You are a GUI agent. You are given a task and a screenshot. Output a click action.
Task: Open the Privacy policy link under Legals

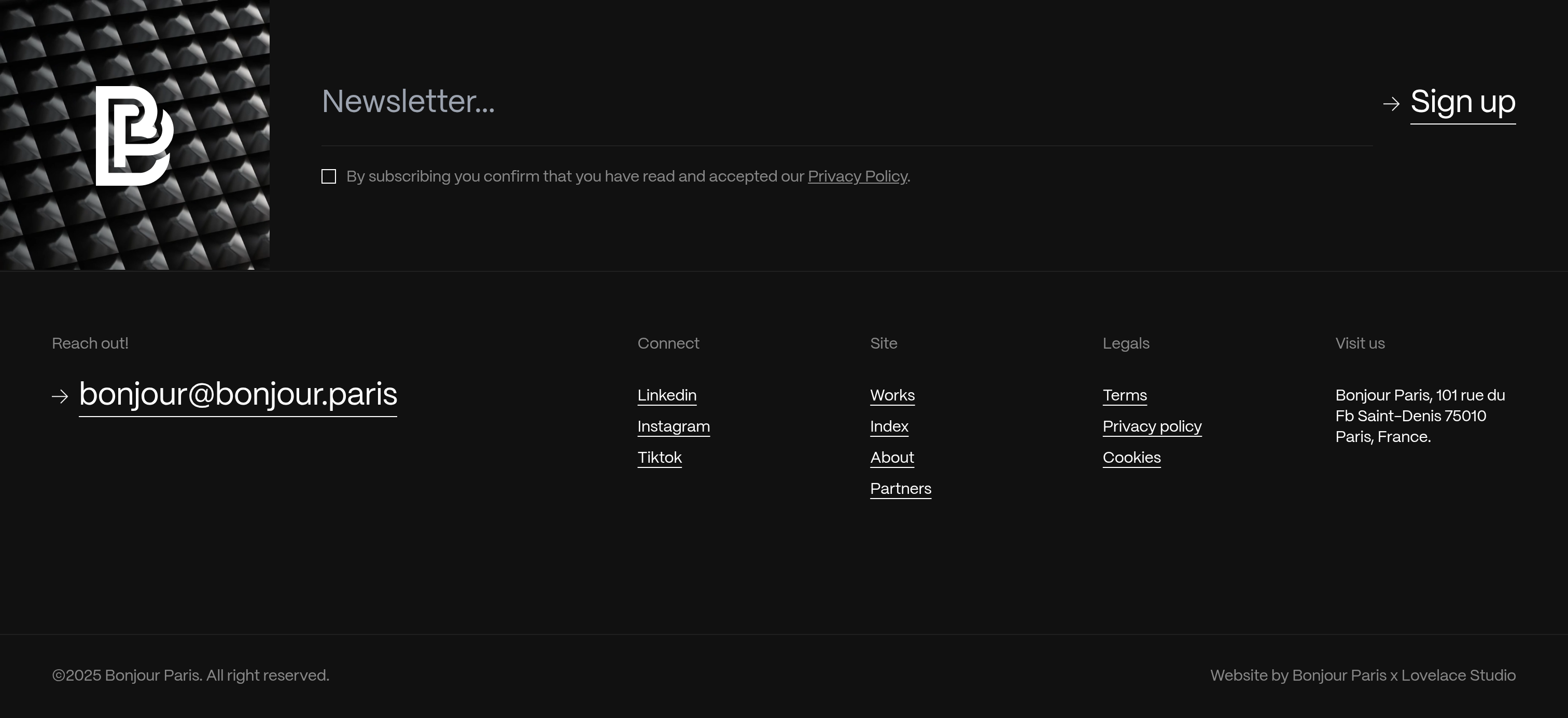[x=1152, y=426]
